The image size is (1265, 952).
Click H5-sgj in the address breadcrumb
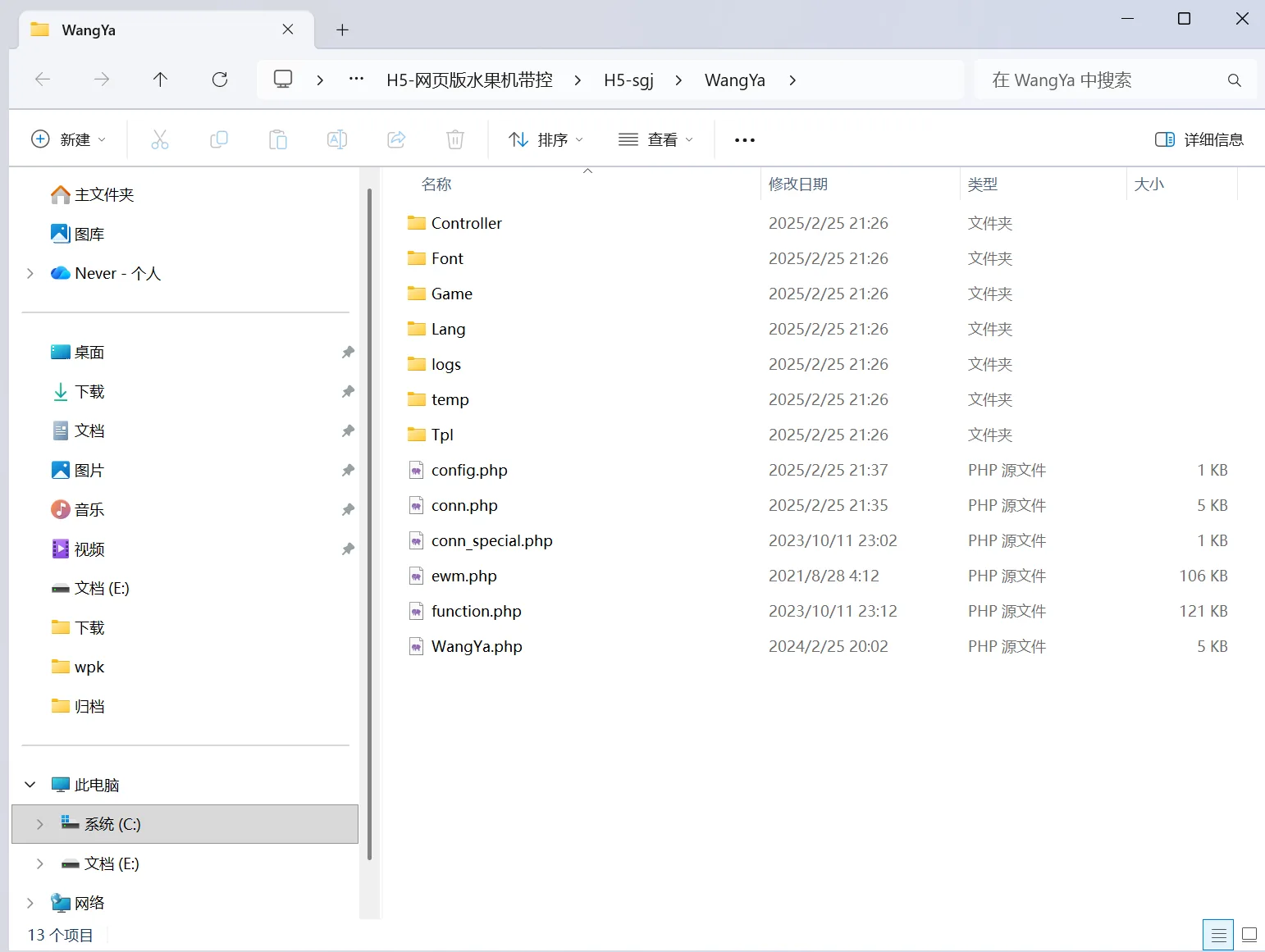(x=629, y=80)
